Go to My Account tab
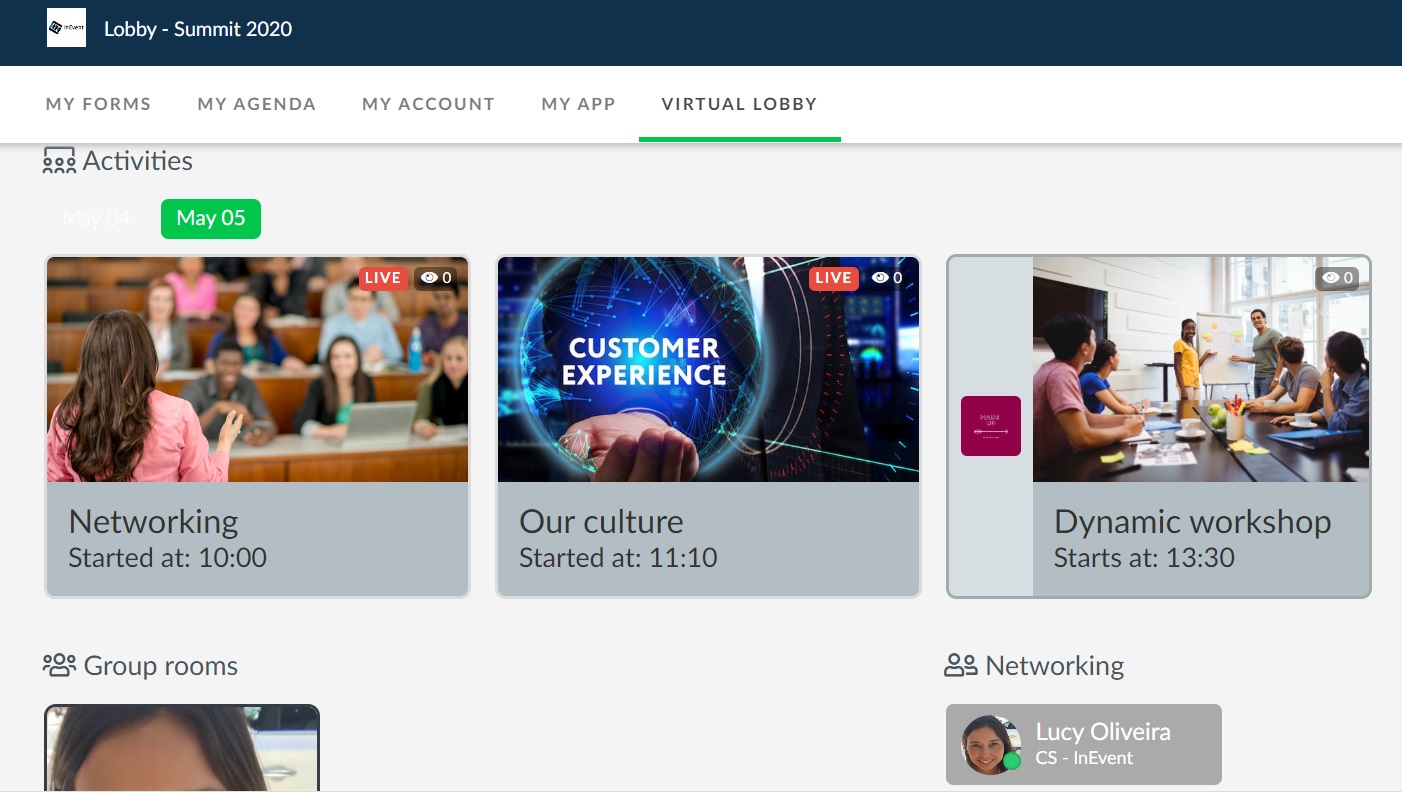This screenshot has width=1402, height=792. coord(429,104)
